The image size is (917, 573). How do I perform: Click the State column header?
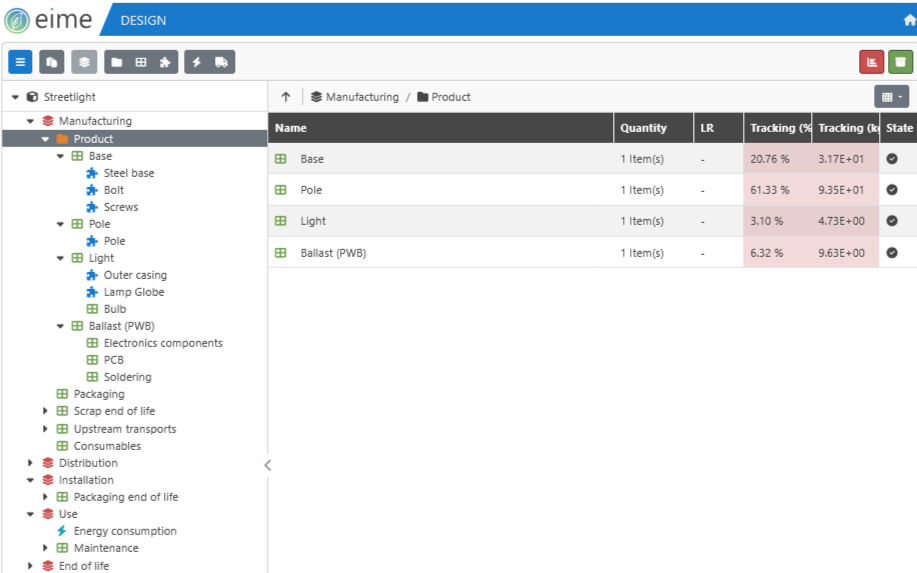click(899, 128)
